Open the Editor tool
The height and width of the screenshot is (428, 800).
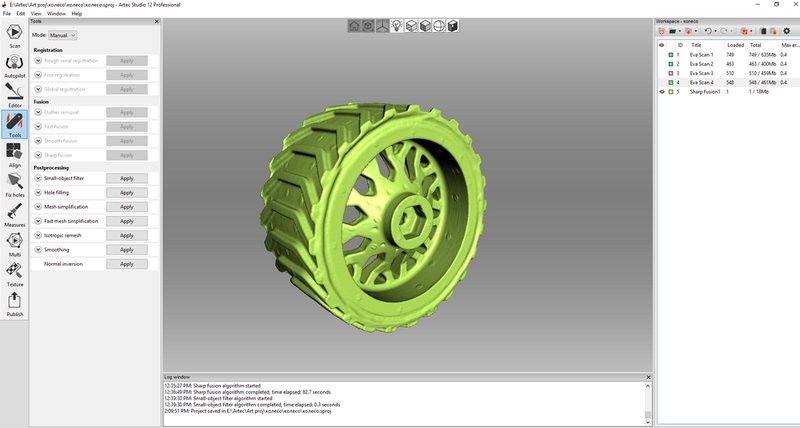pyautogui.click(x=14, y=93)
